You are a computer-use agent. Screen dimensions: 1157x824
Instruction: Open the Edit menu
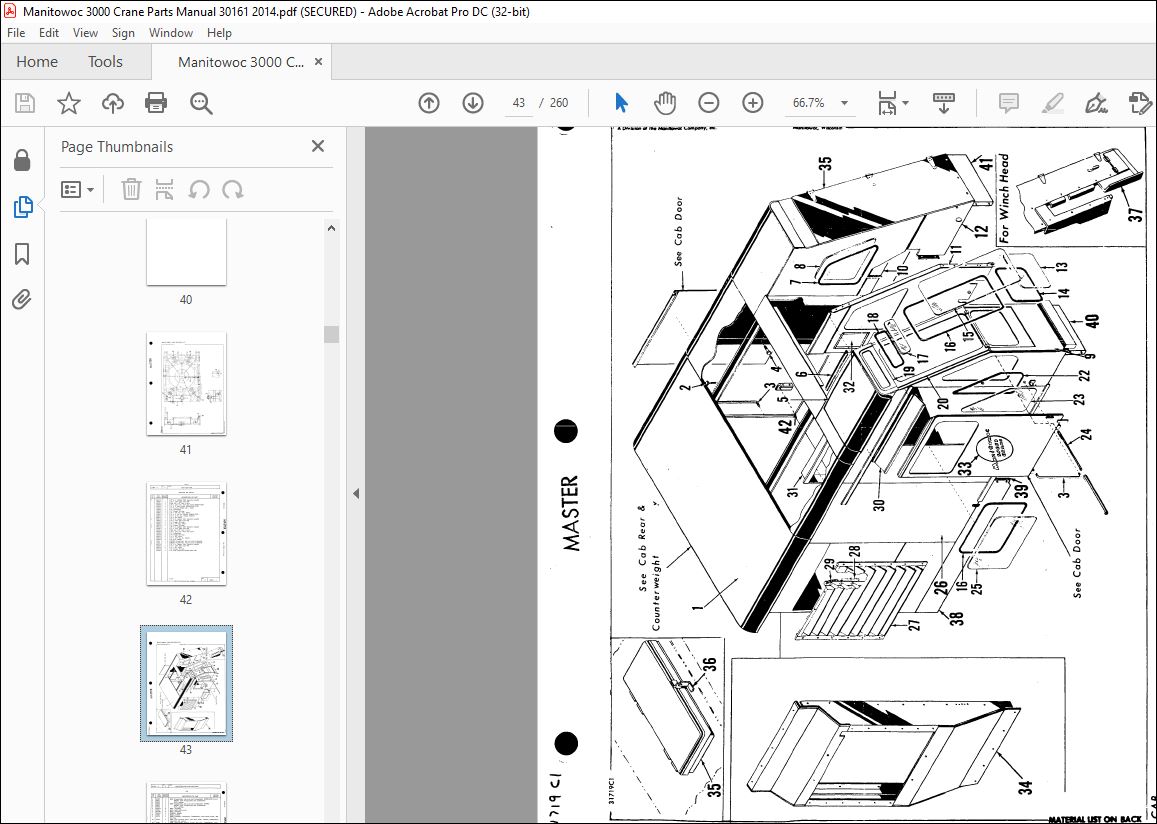(49, 32)
